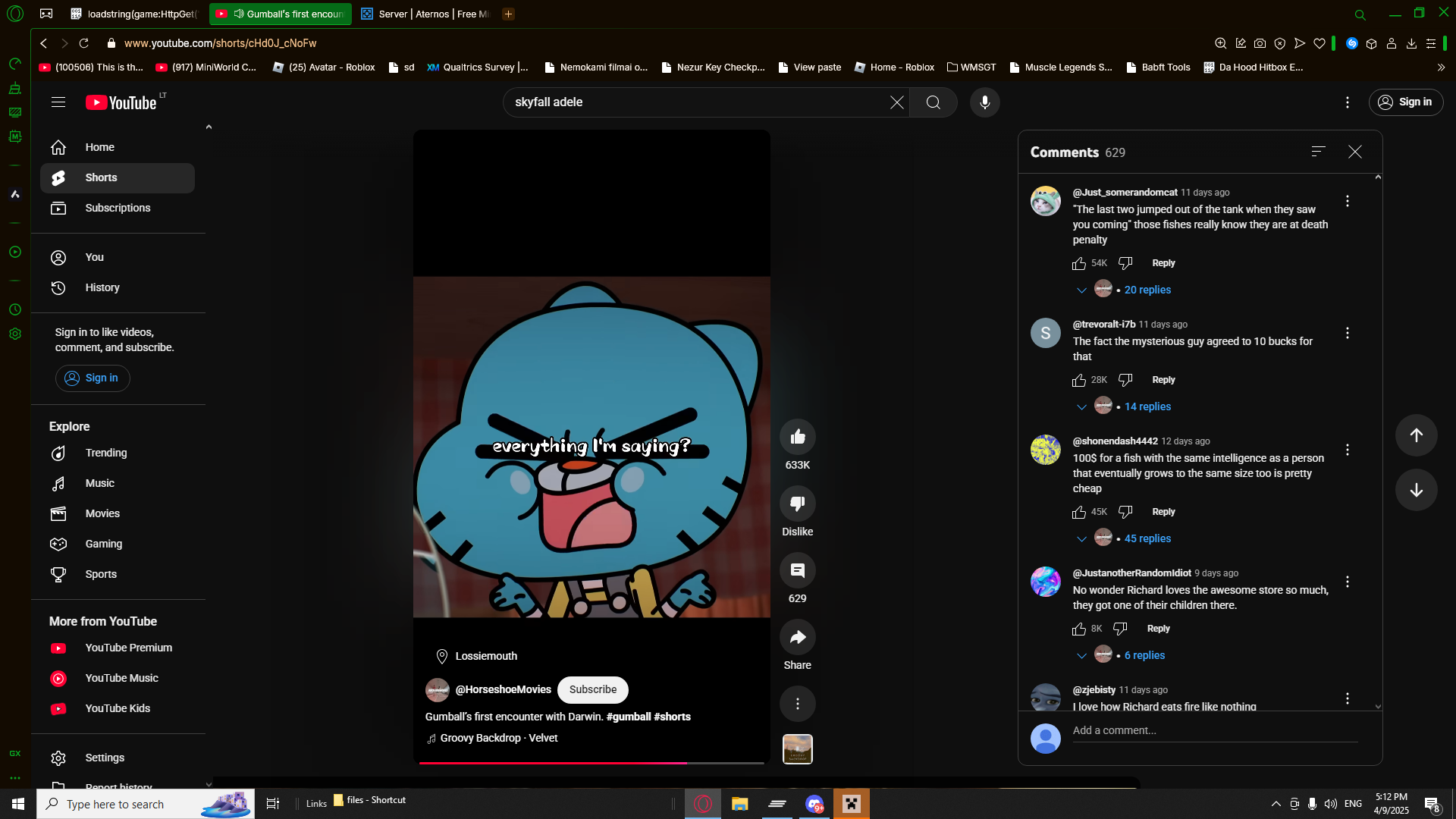The width and height of the screenshot is (1456, 819).
Task: Open Trending under Explore
Action: [118, 453]
